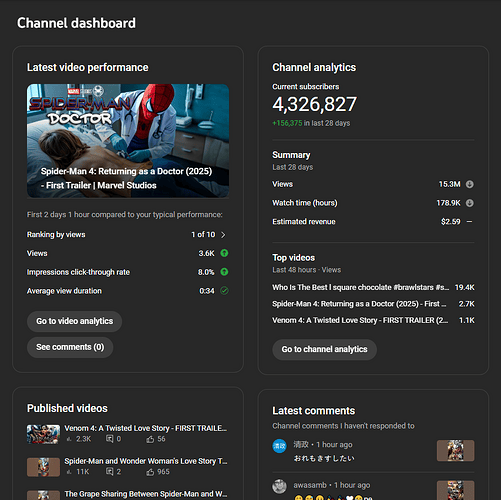Click the 4,326,827 subscriber count

pos(314,104)
